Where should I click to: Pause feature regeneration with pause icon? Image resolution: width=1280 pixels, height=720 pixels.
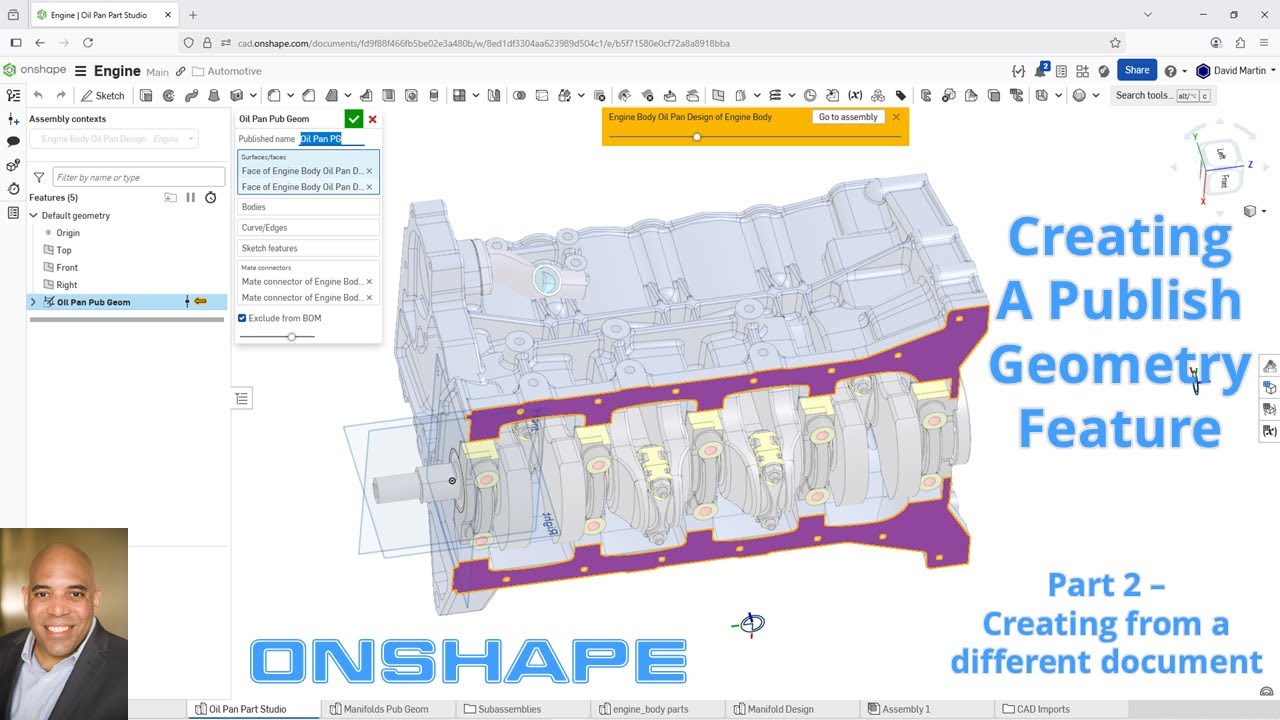[191, 198]
